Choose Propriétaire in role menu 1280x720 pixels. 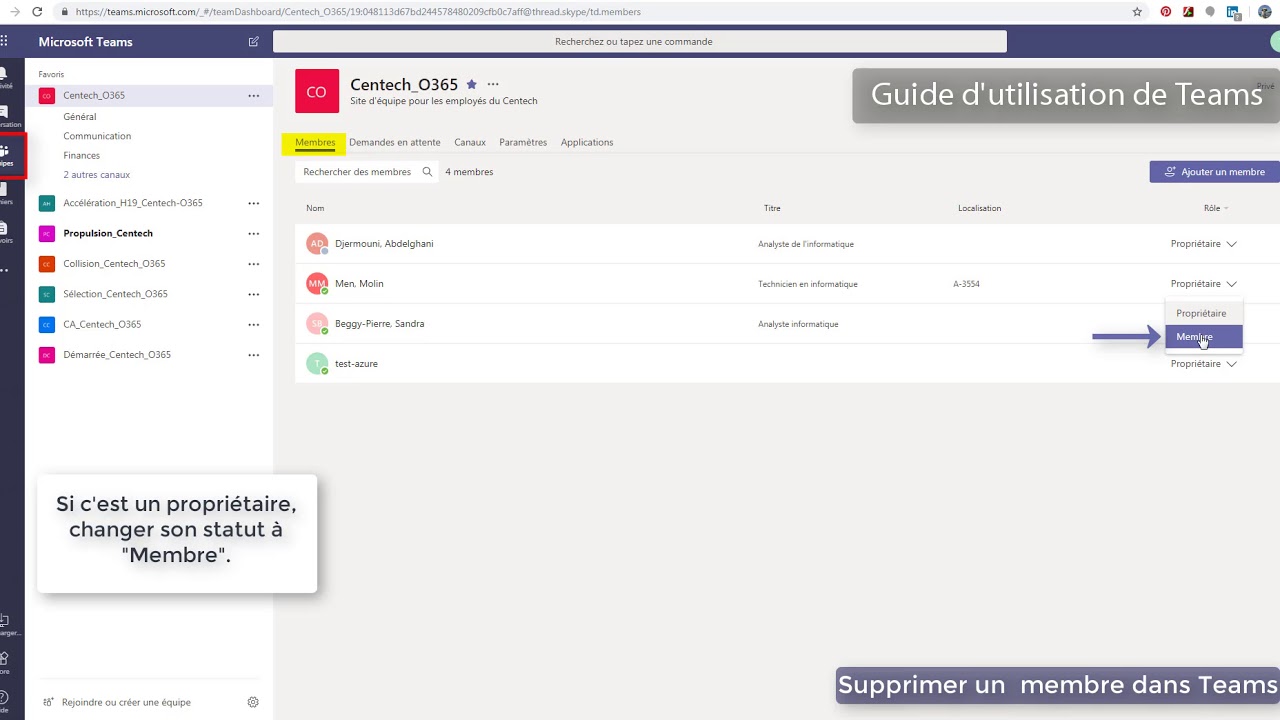point(1204,313)
